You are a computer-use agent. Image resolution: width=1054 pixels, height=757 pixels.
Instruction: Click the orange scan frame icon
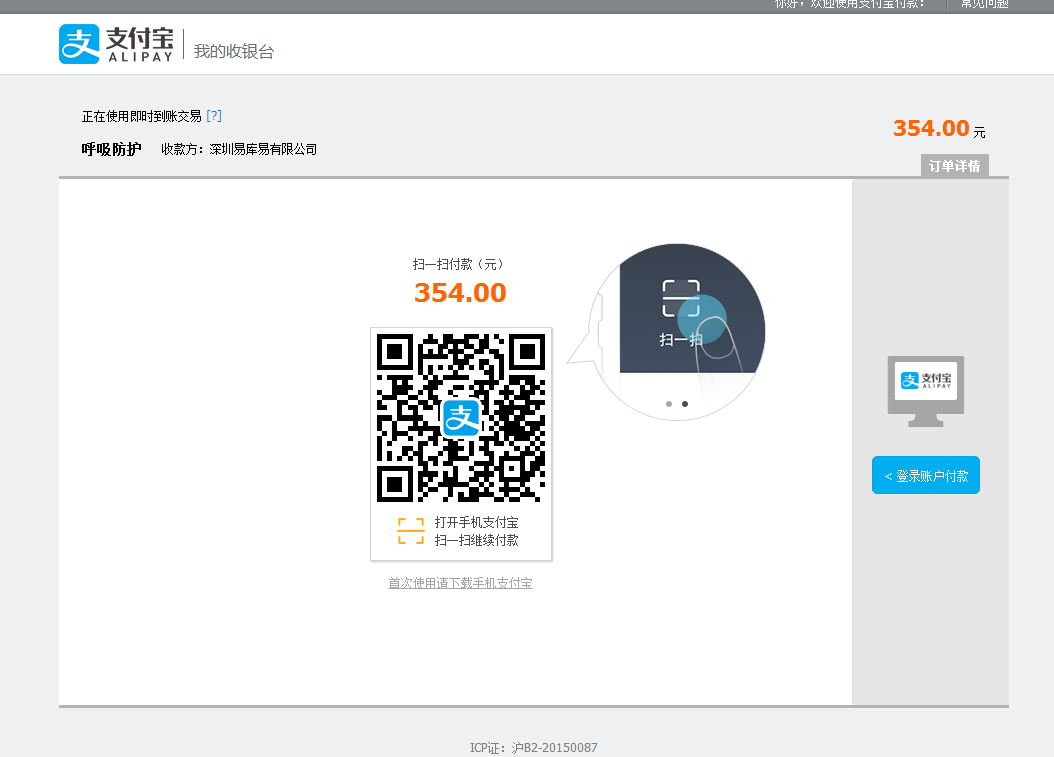(x=411, y=531)
